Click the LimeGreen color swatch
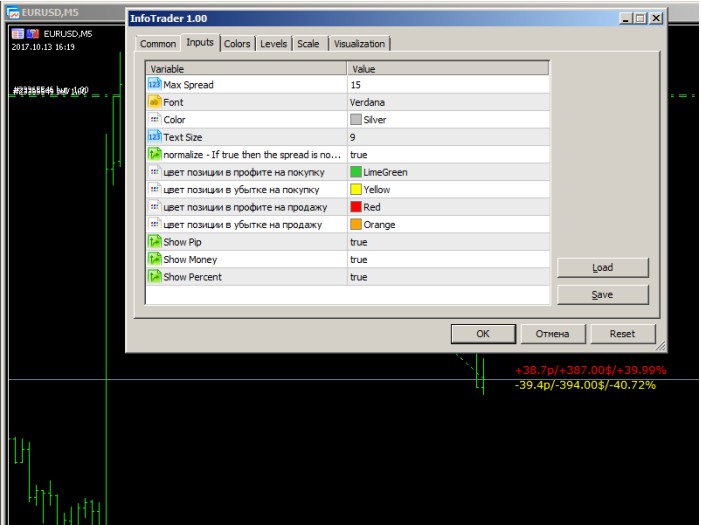Screen dimensions: 701x525 [356, 172]
